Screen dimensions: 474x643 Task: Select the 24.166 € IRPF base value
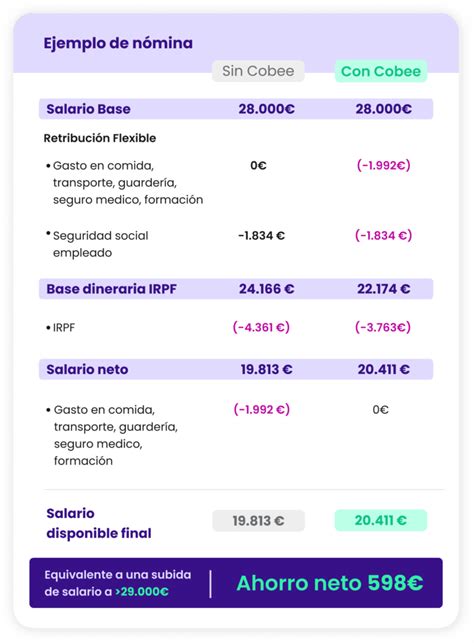pyautogui.click(x=267, y=289)
